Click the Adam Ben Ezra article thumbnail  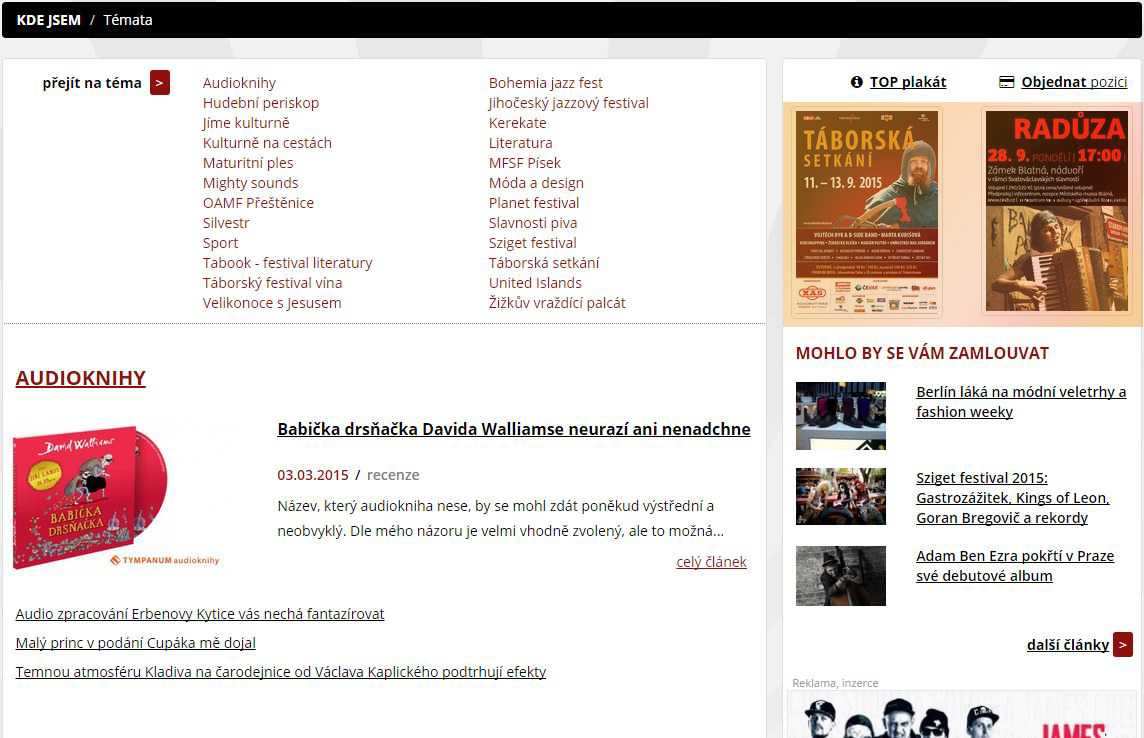pos(840,576)
